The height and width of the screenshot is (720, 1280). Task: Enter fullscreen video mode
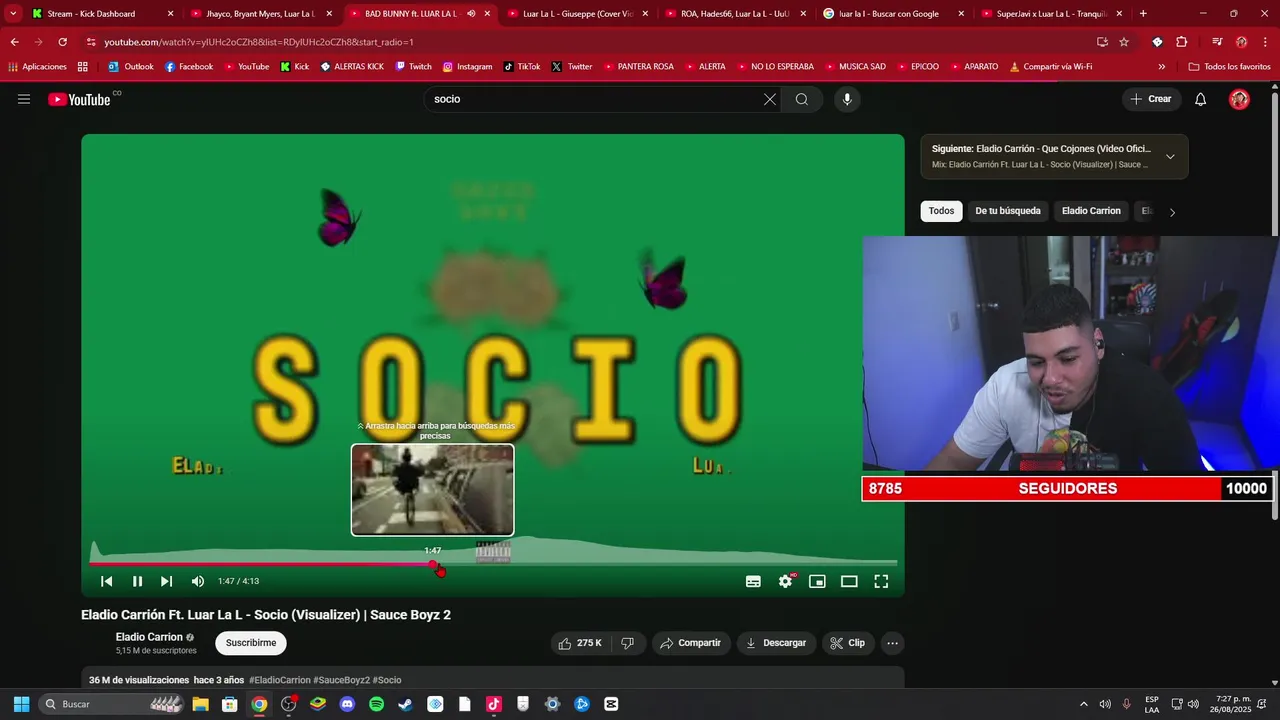click(881, 581)
